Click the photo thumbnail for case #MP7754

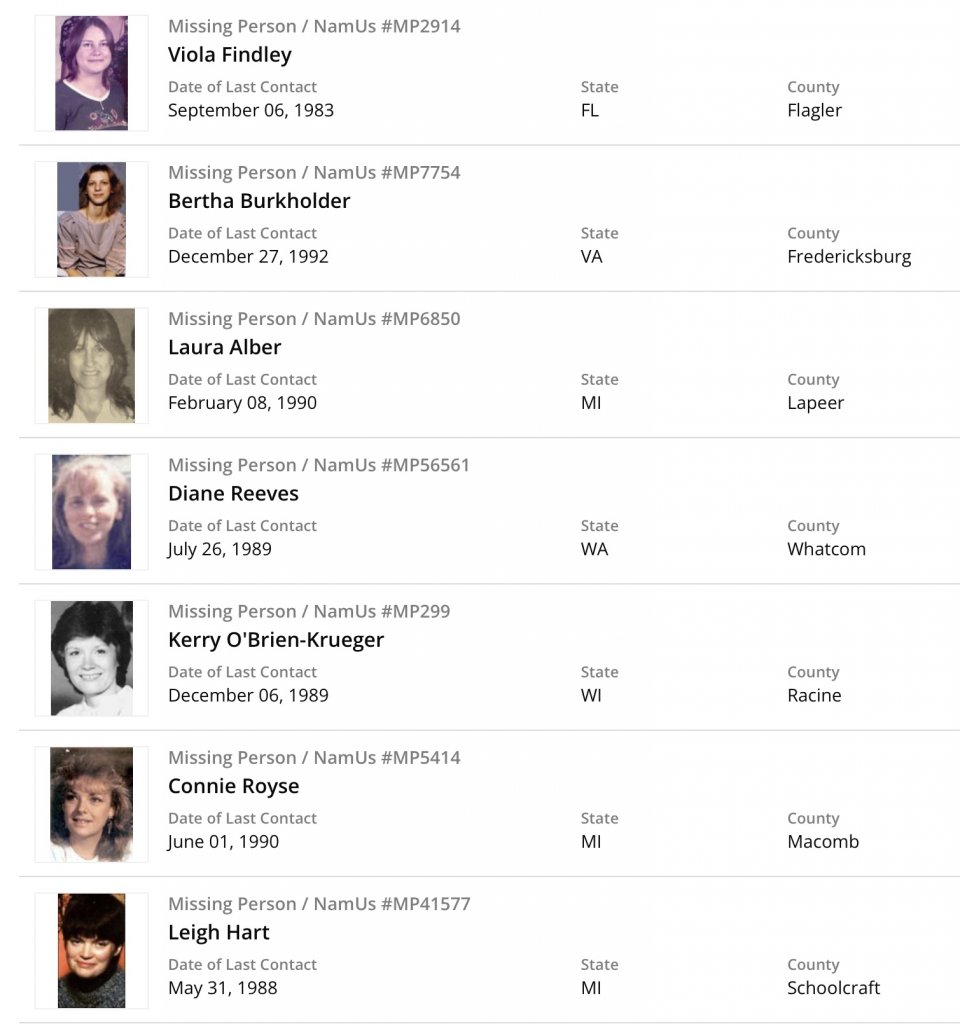coord(91,219)
